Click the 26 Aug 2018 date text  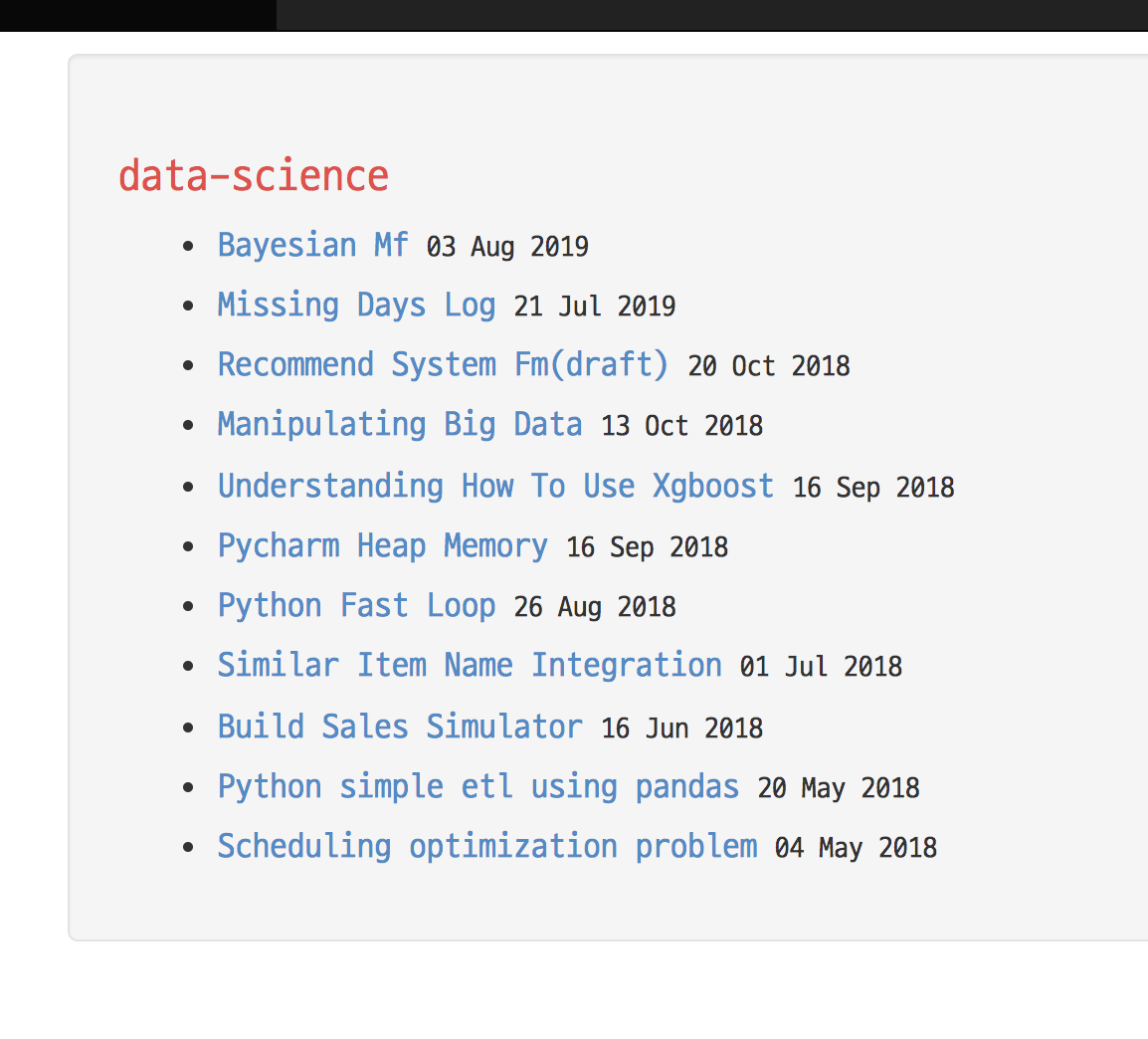click(x=595, y=607)
